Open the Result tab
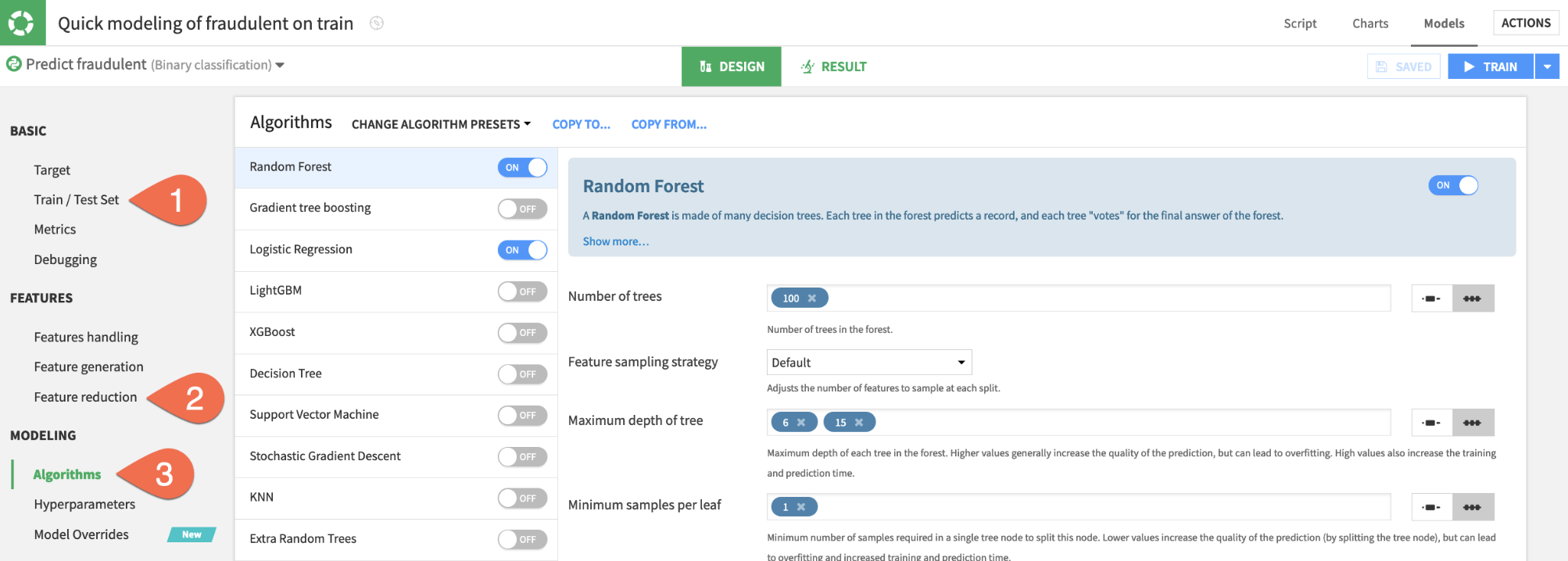 [x=834, y=67]
